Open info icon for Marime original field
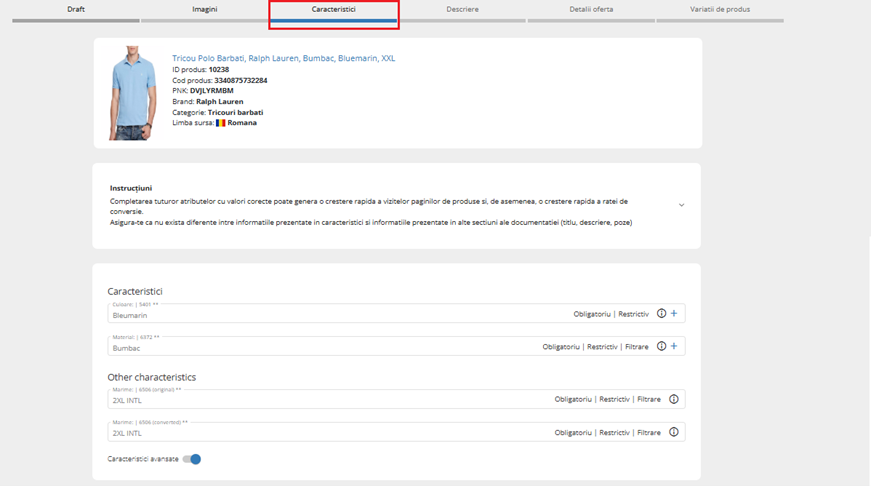 coord(674,400)
